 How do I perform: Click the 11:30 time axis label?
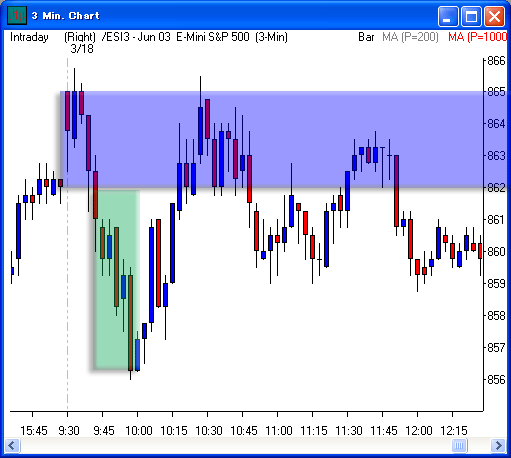click(x=349, y=431)
